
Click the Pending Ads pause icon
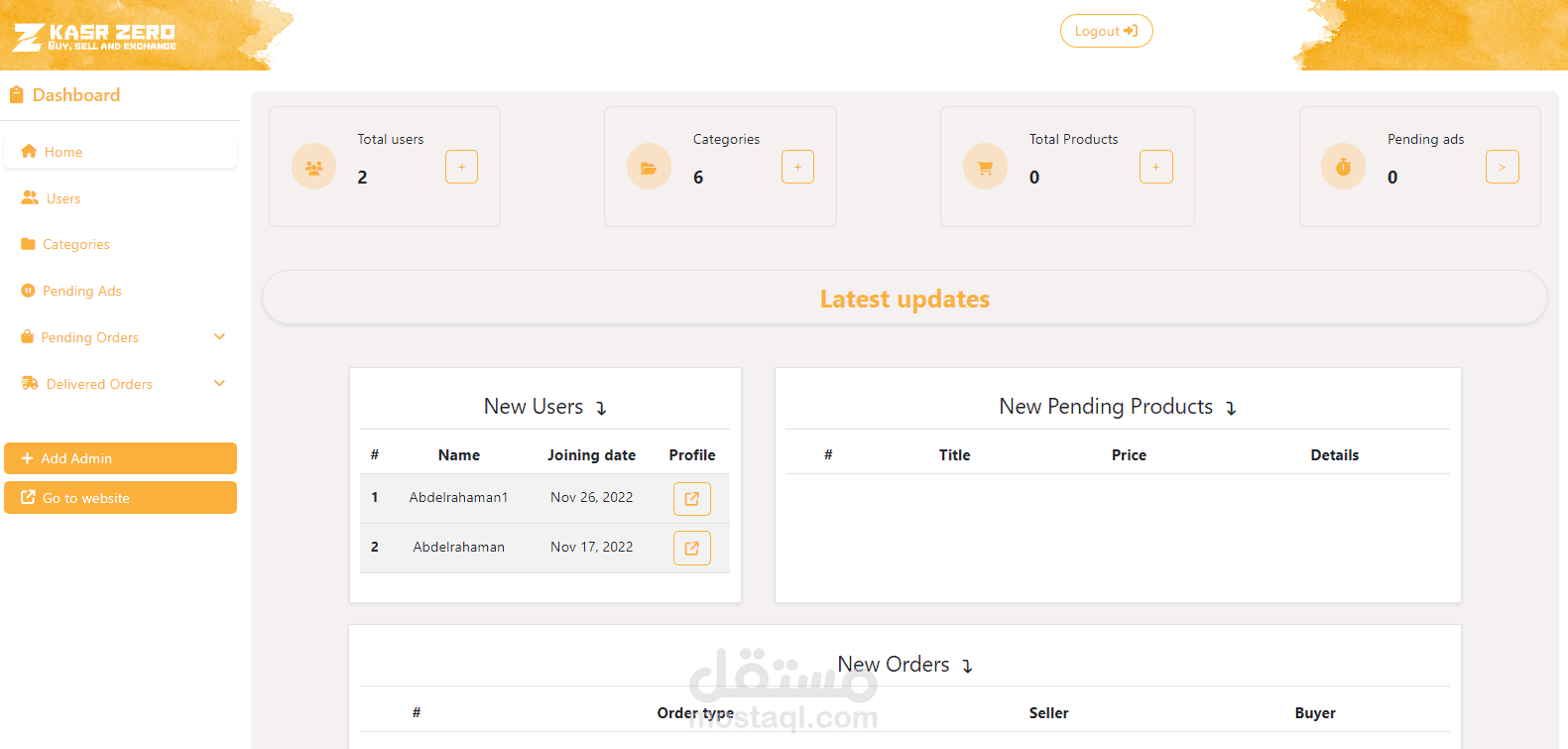[28, 291]
